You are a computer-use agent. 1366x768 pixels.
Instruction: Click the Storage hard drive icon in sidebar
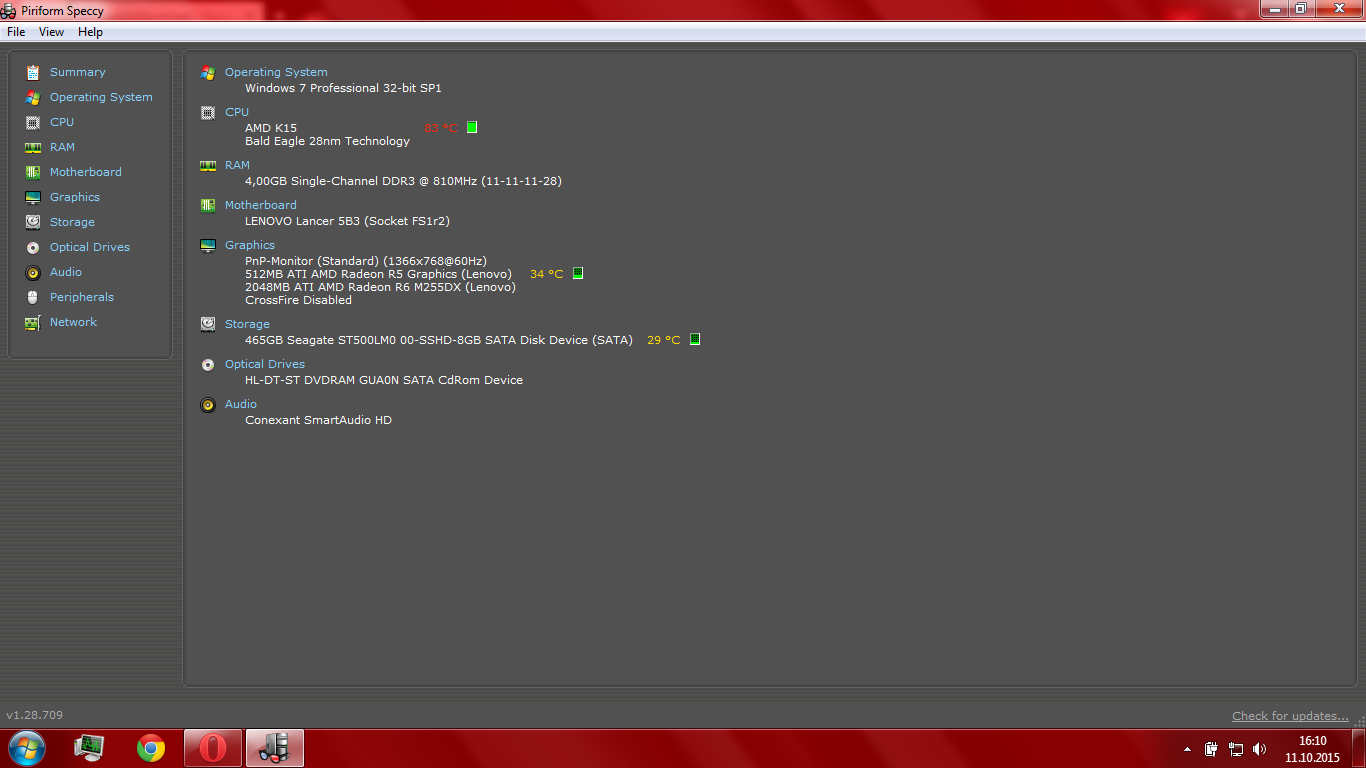click(x=33, y=222)
